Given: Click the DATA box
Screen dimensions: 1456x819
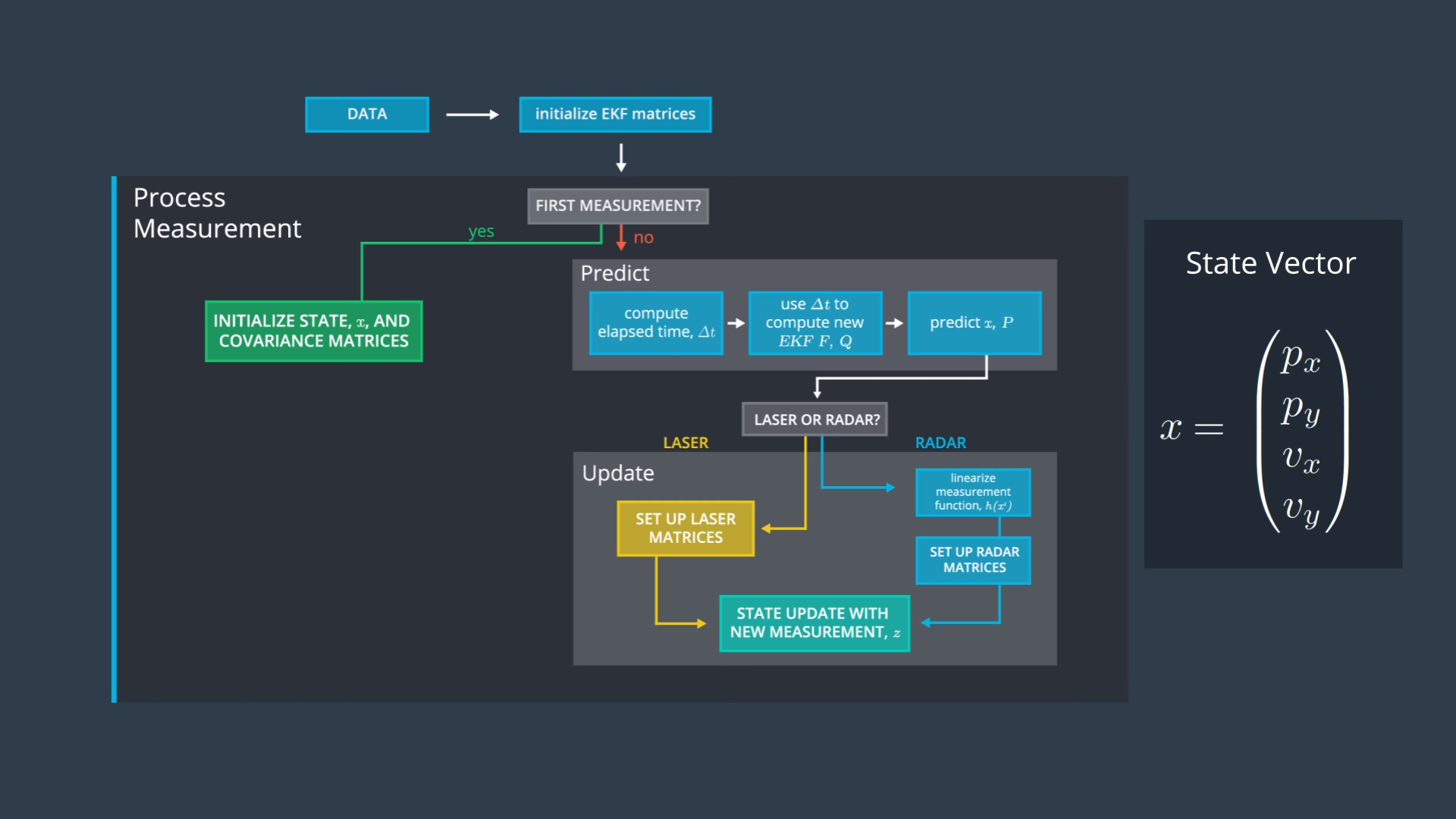Looking at the screenshot, I should click(x=367, y=115).
